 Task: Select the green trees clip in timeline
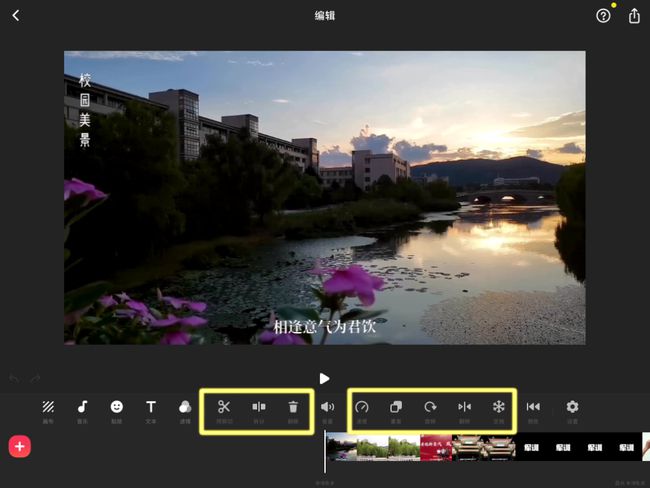[388, 447]
